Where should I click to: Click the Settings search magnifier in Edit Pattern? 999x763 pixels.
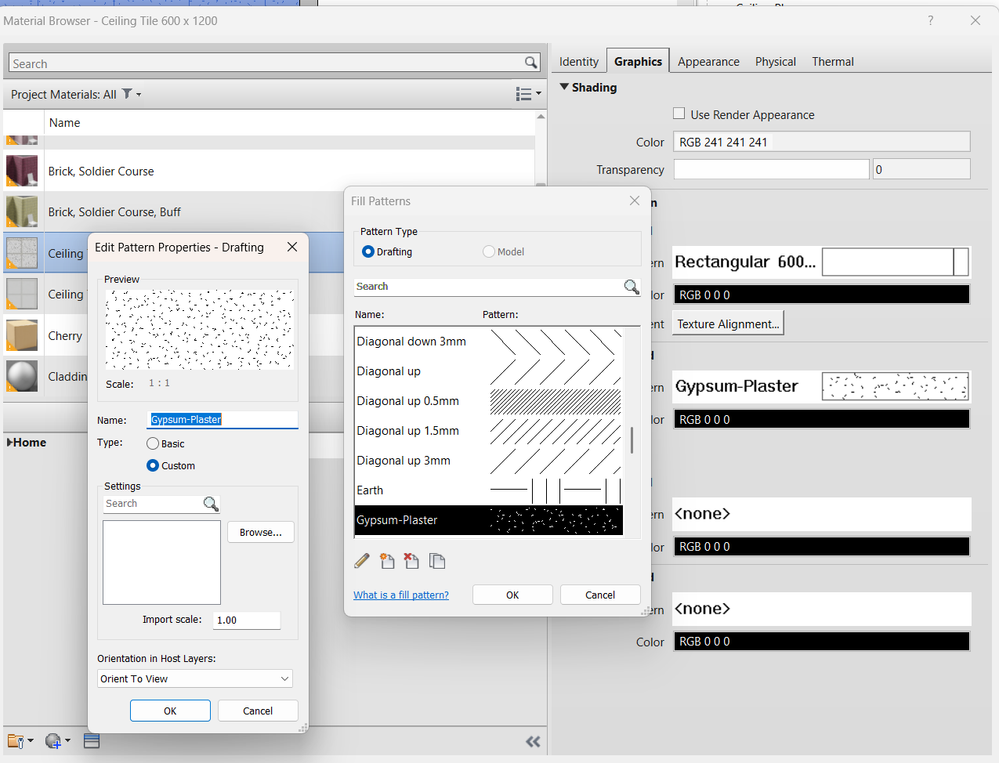(211, 504)
